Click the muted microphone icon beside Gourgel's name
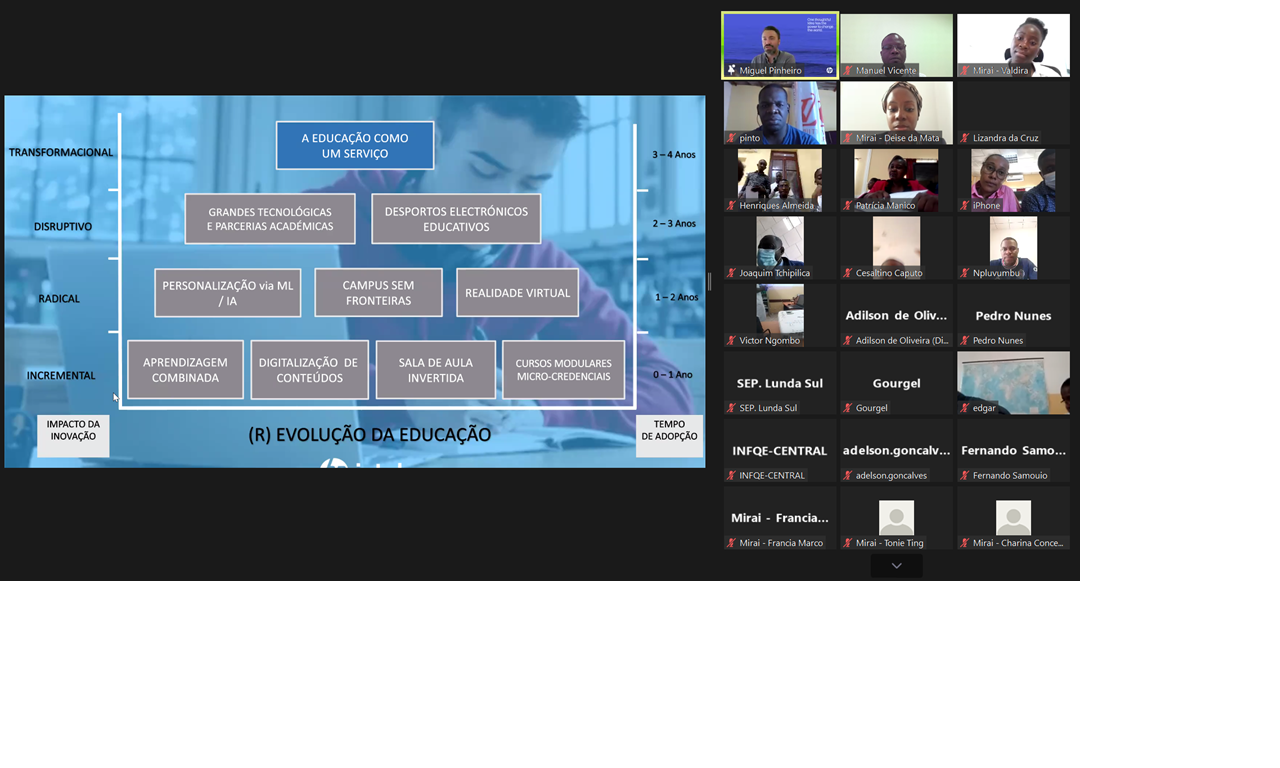 click(x=848, y=408)
